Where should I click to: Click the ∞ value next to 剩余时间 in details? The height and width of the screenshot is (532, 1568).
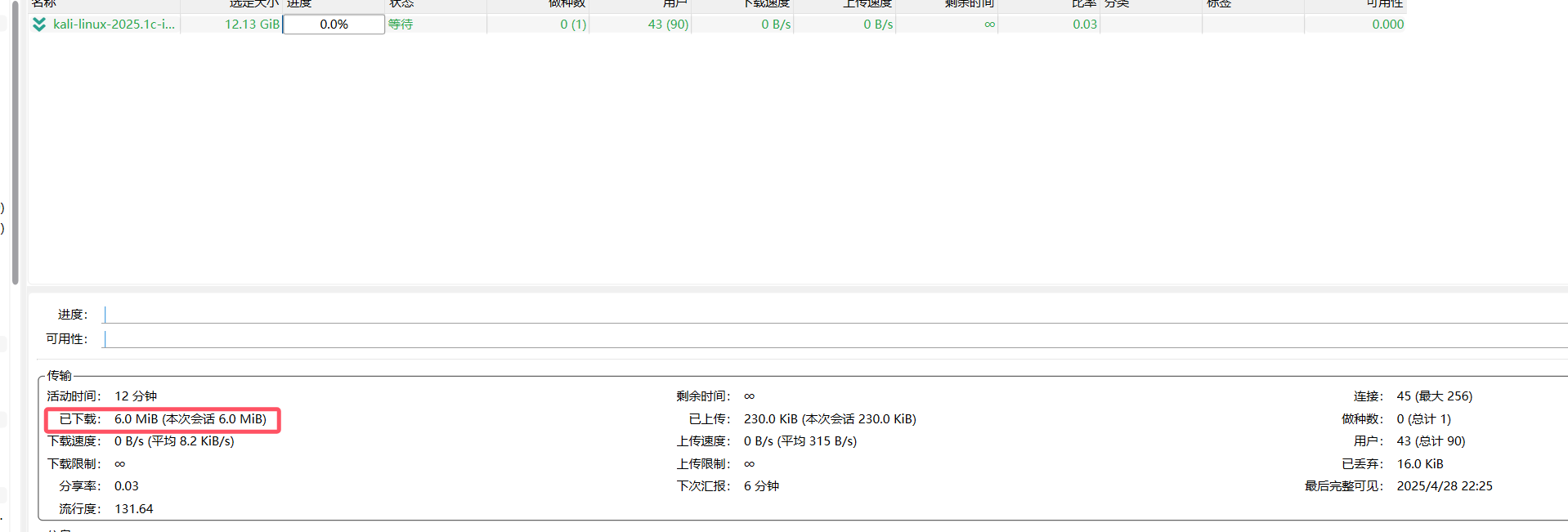coord(750,396)
